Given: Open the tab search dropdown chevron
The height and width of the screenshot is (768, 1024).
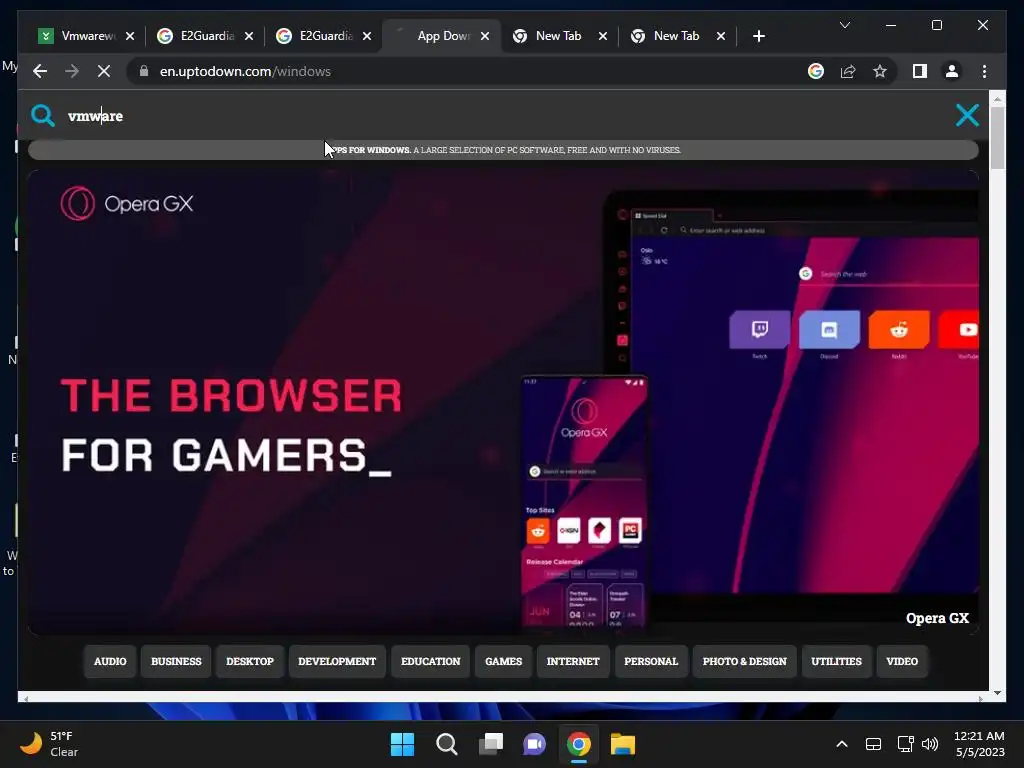Looking at the screenshot, I should [x=844, y=25].
